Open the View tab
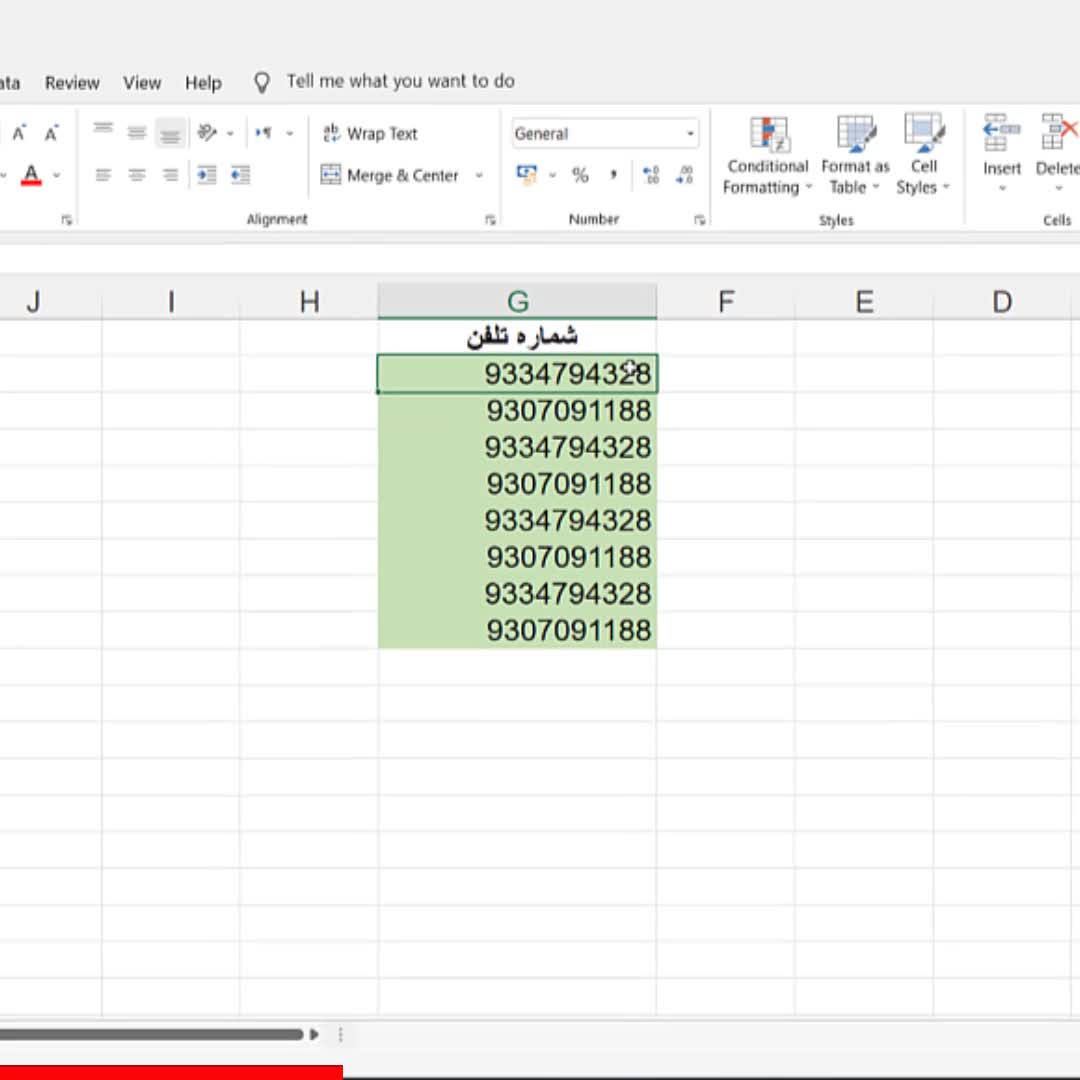The image size is (1080, 1080). (x=142, y=83)
